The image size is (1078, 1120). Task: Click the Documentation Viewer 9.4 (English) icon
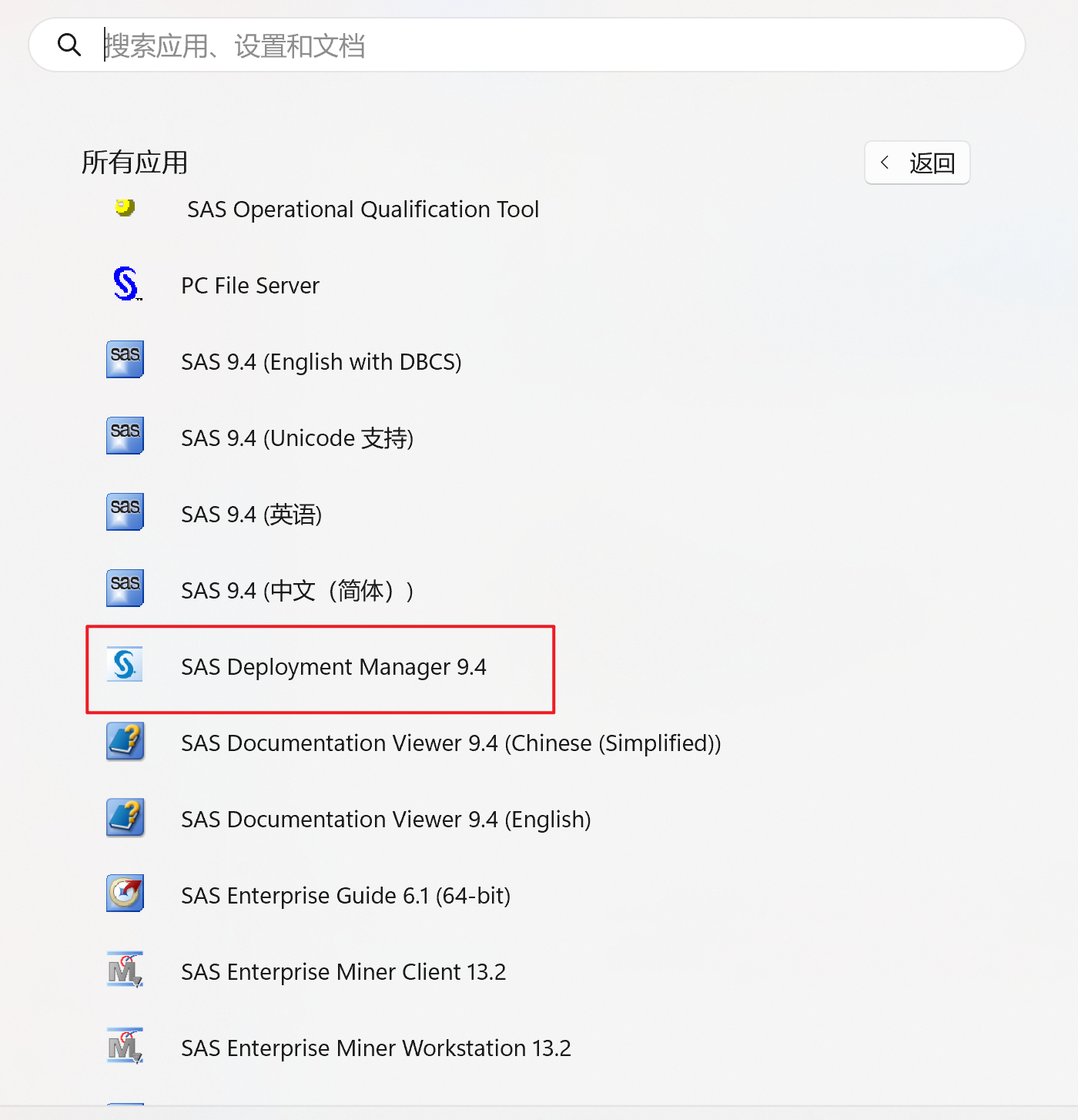[125, 817]
